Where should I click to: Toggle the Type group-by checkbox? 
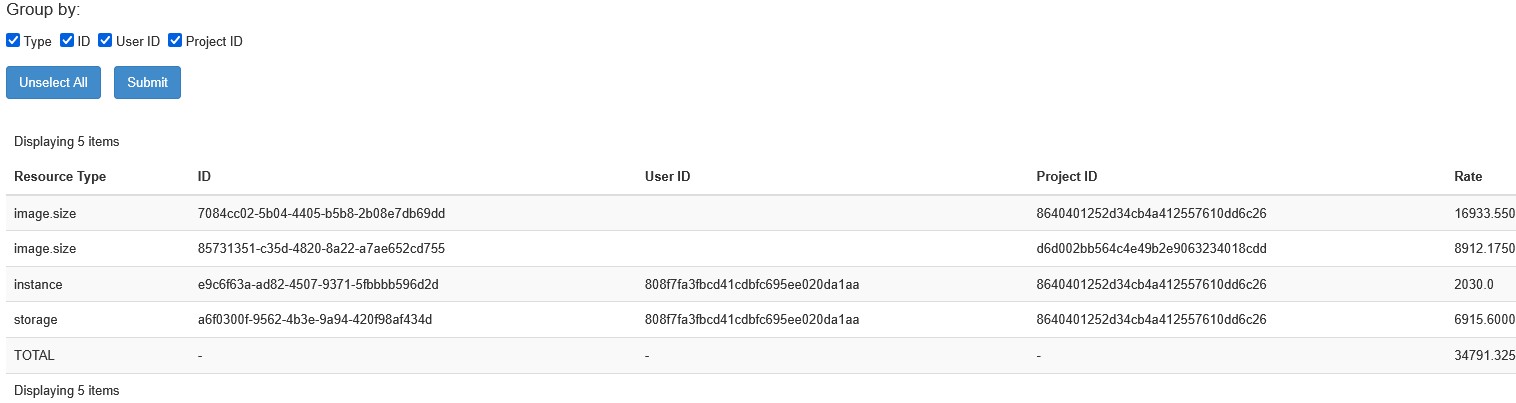pos(13,41)
